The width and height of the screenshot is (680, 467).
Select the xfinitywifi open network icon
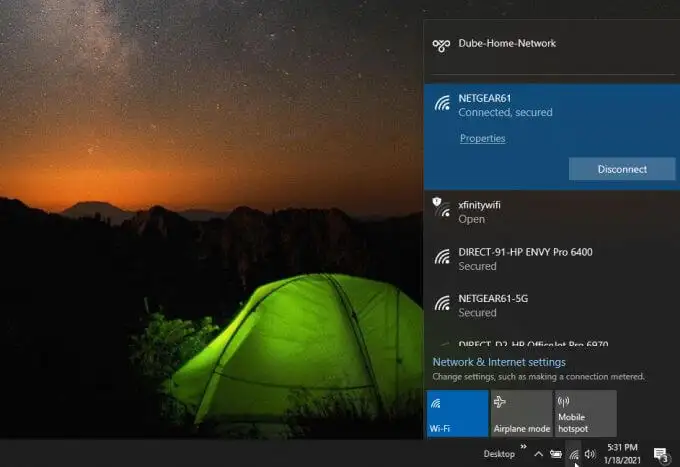click(442, 208)
